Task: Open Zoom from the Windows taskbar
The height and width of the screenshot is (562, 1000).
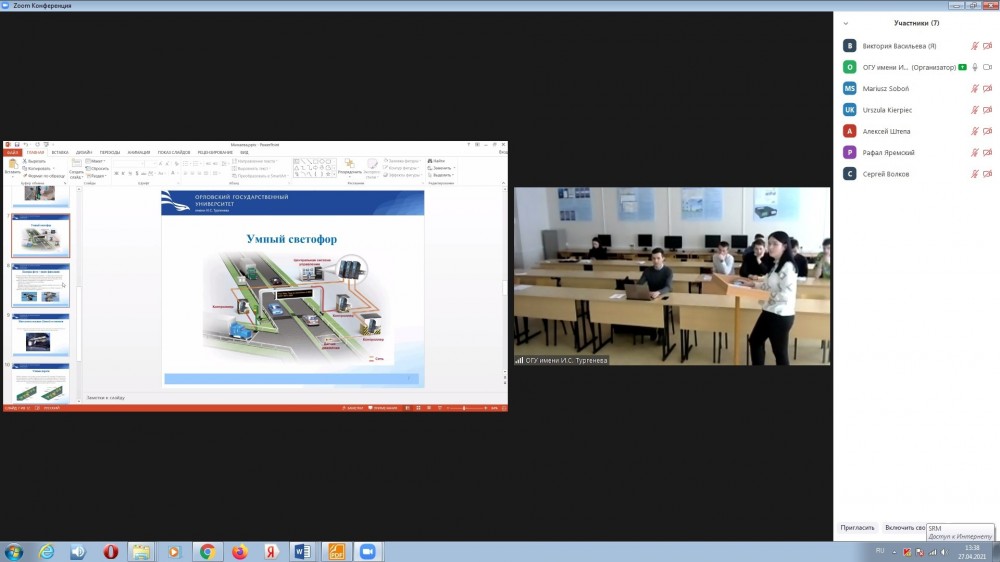Action: click(366, 551)
